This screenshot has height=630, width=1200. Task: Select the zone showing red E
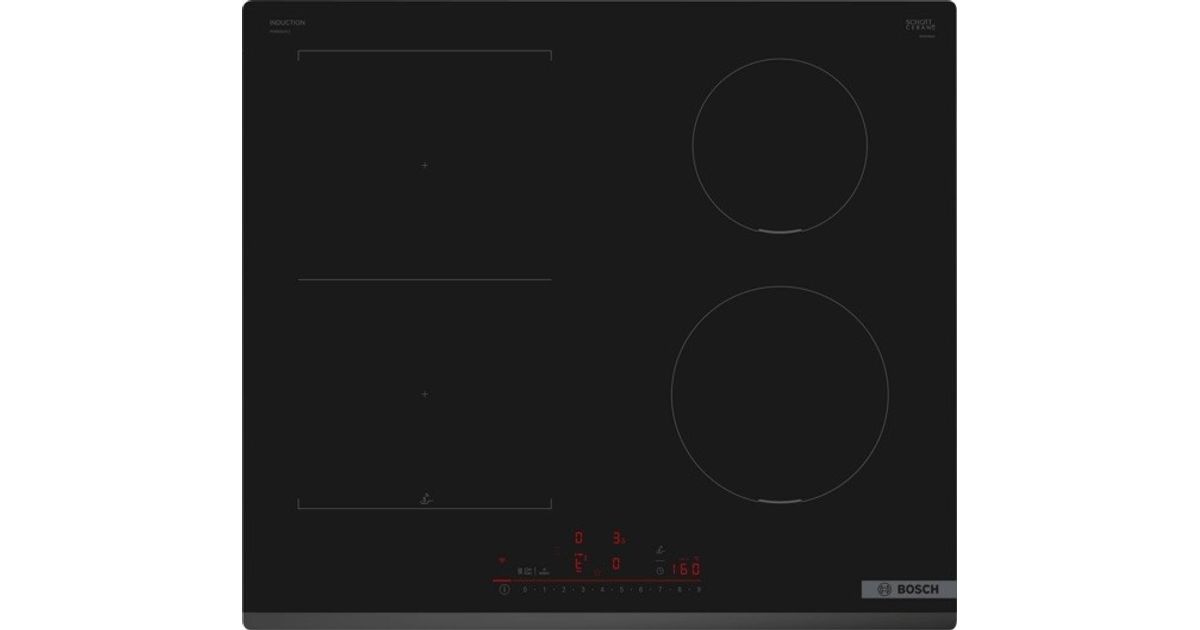[x=579, y=564]
